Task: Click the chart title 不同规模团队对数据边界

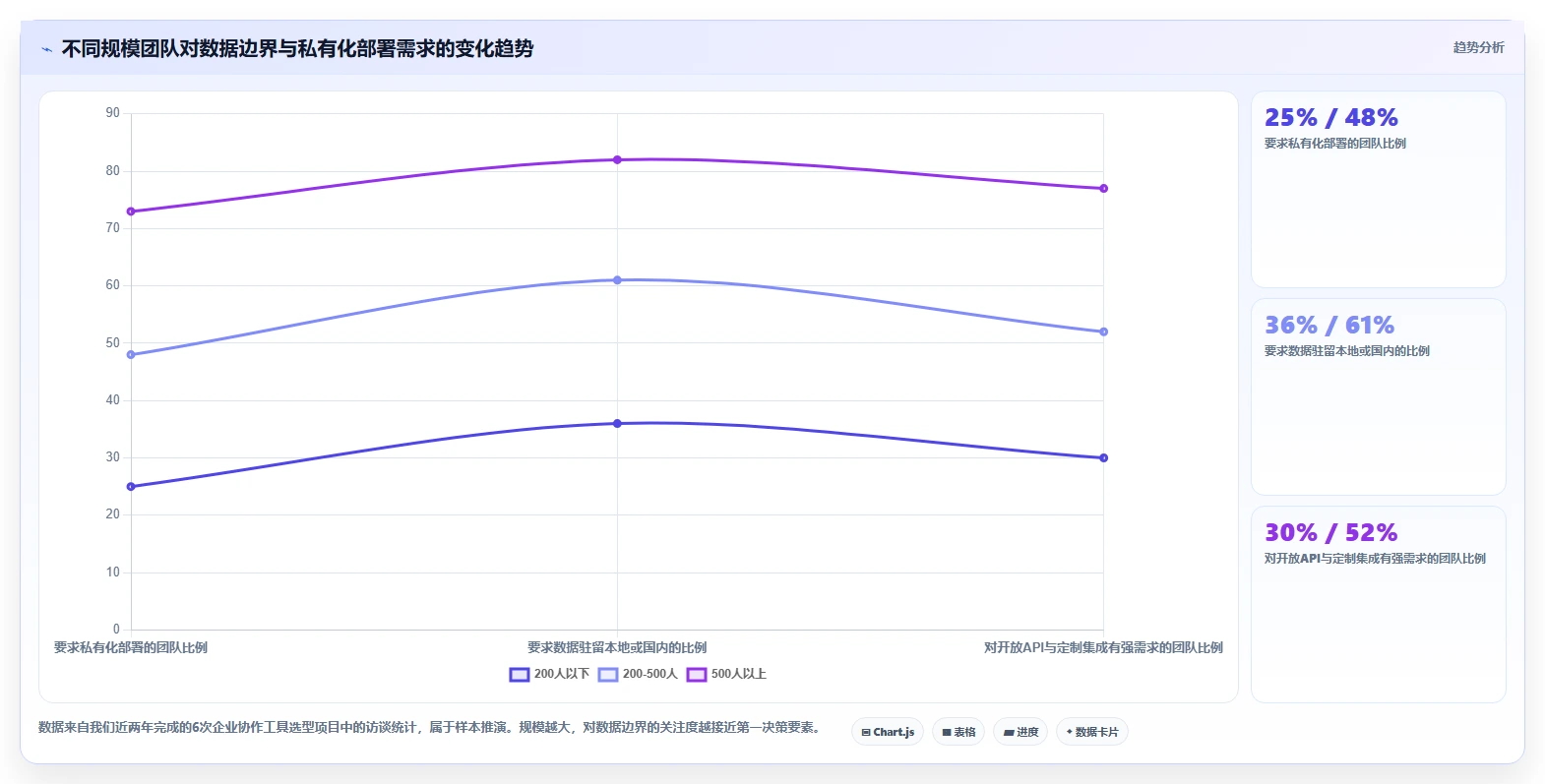Action: [x=297, y=48]
